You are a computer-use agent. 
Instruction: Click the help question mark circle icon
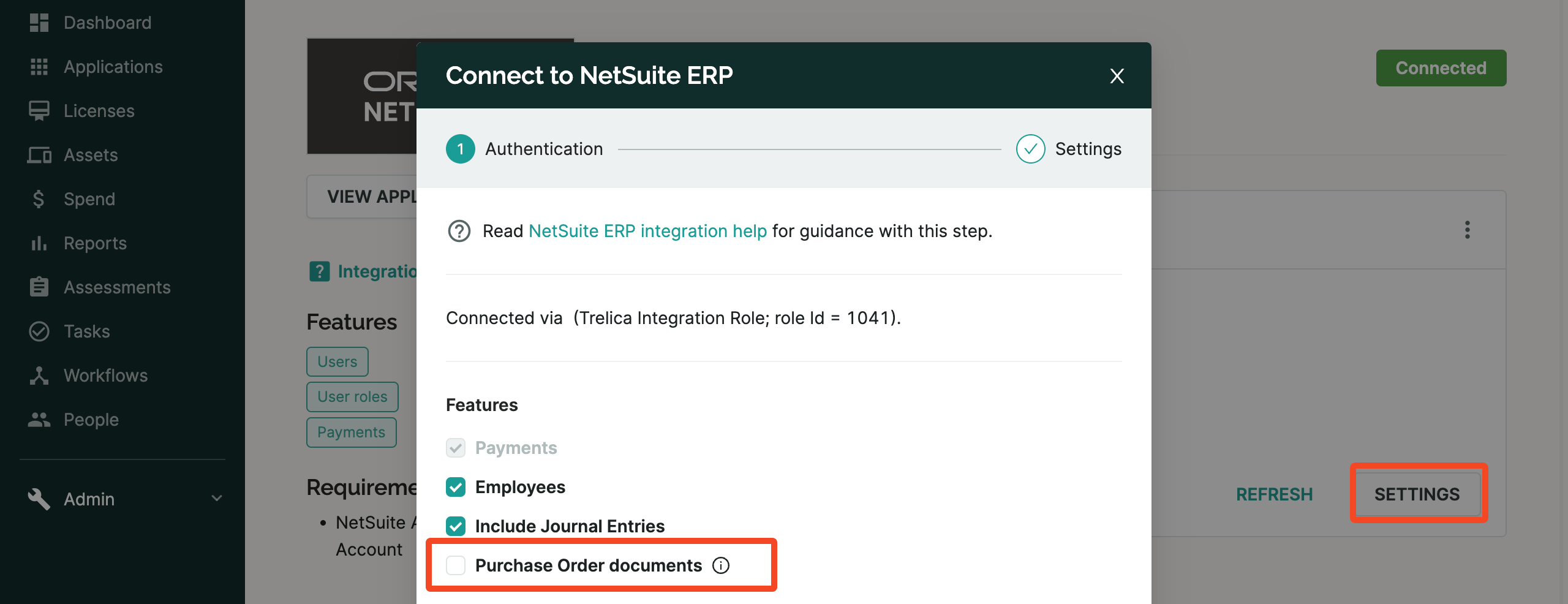[459, 231]
